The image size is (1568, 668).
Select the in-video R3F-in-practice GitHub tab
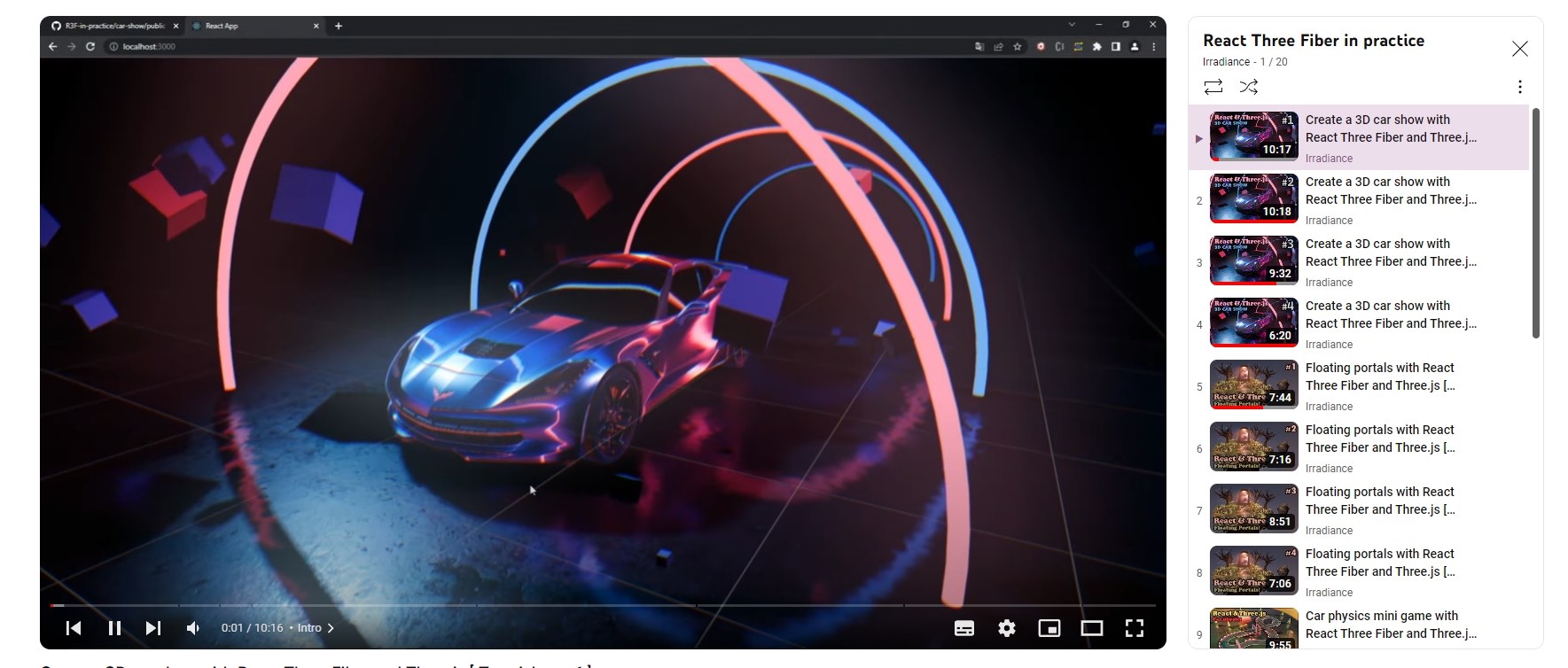[115, 26]
